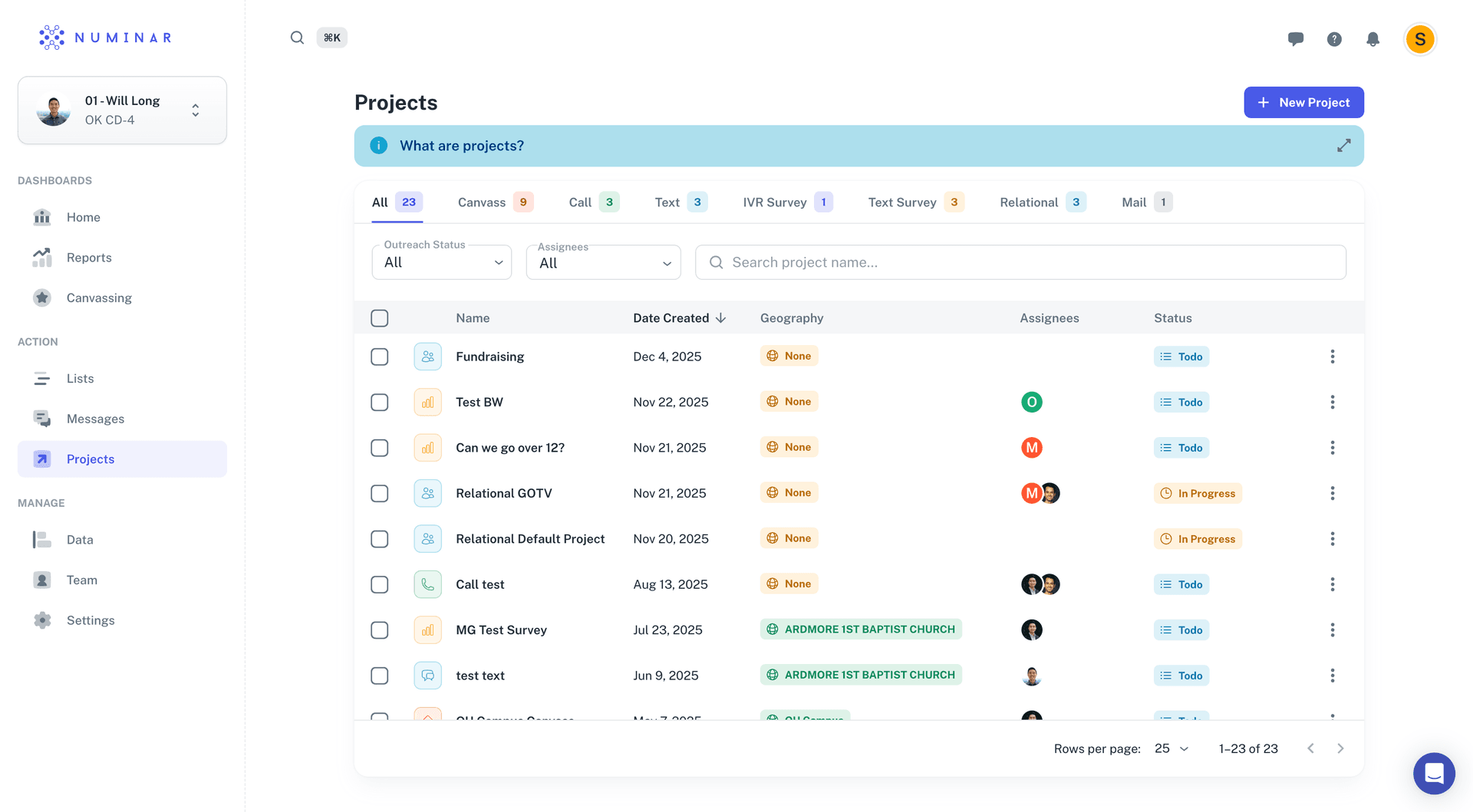The image size is (1473, 812).
Task: Click the ⌘K shortcut badge
Action: [332, 38]
